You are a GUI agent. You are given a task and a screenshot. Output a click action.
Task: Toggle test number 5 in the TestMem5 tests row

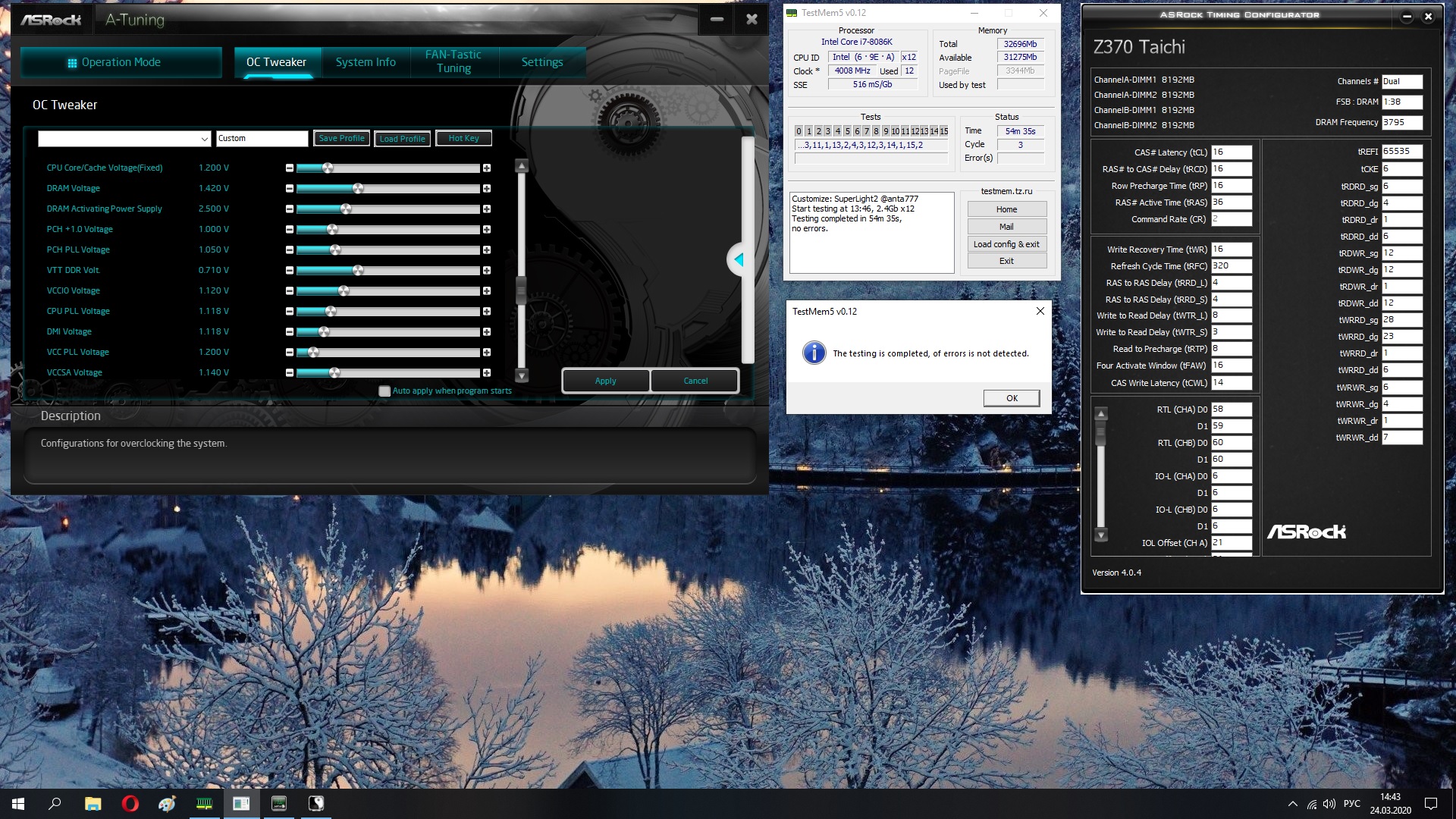tap(847, 131)
